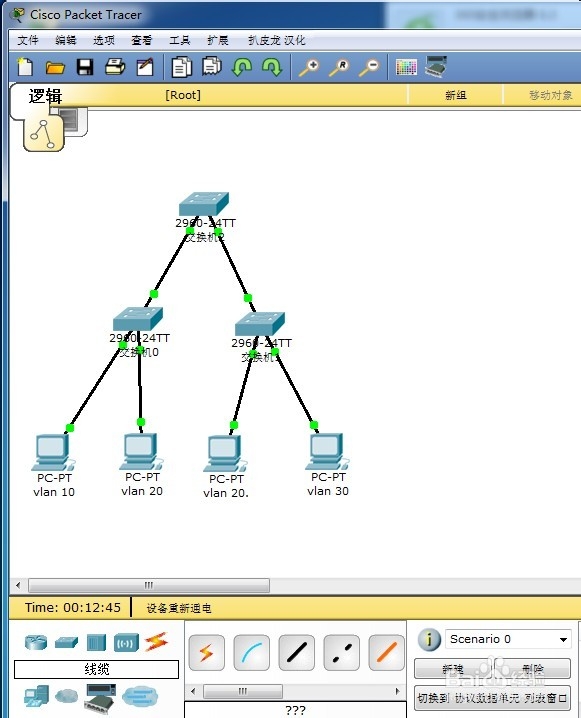Select the left switch 交换机0
This screenshot has width=581, height=718.
pos(138,319)
